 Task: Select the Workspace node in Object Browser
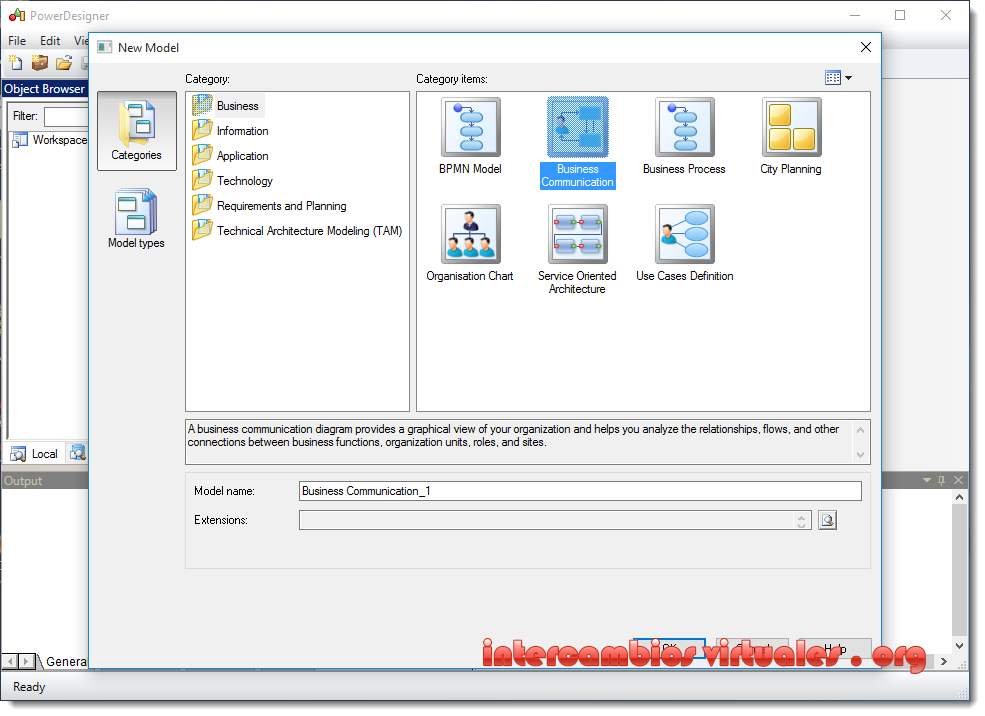pos(50,139)
